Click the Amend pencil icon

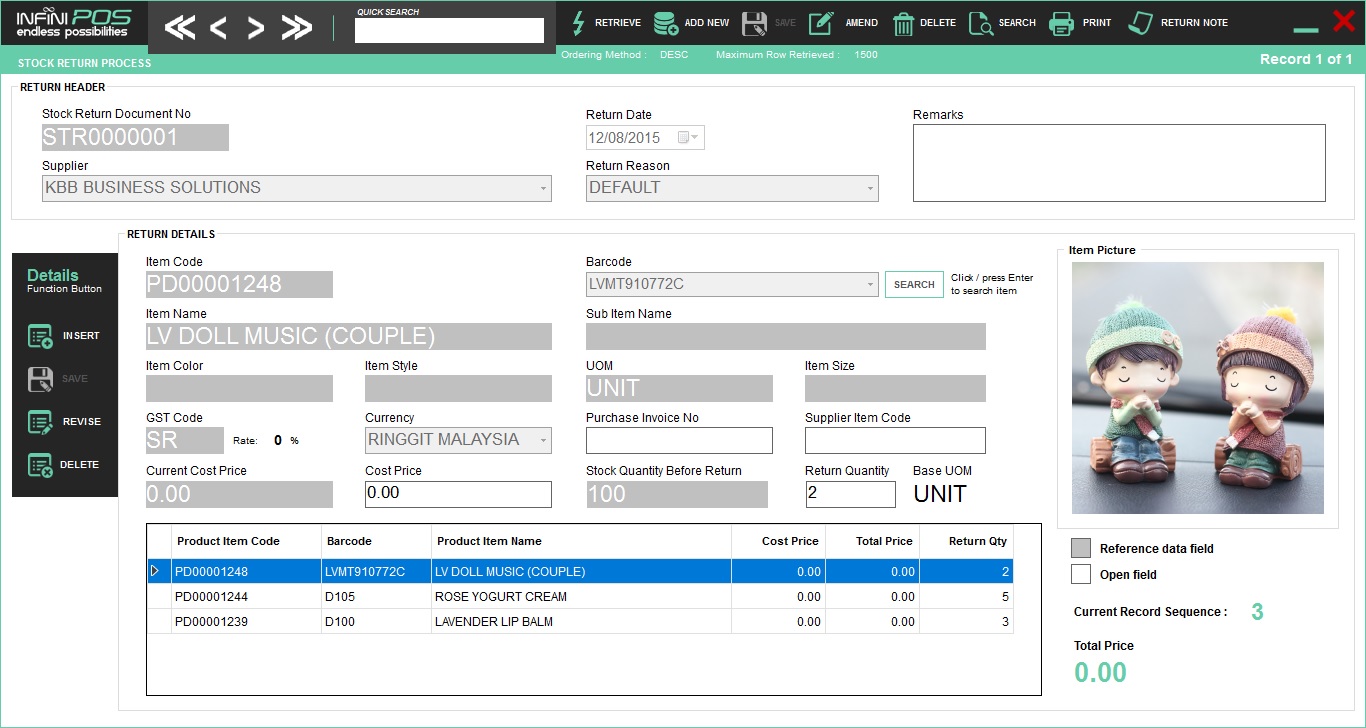(x=821, y=23)
